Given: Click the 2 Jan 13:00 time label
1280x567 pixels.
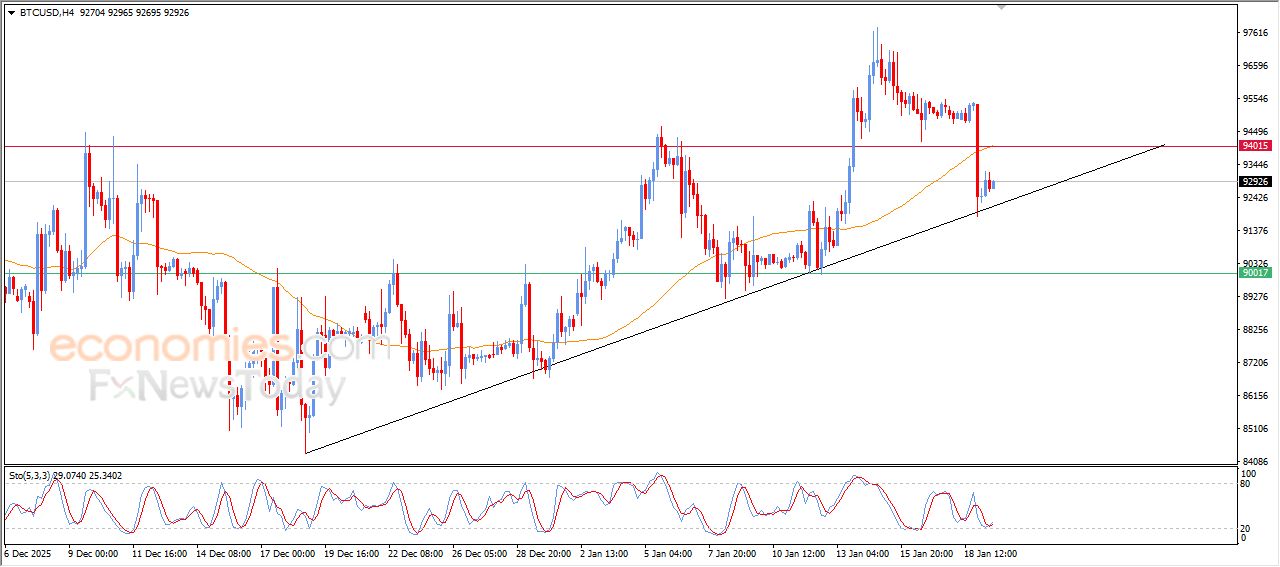Looking at the screenshot, I should tap(605, 553).
